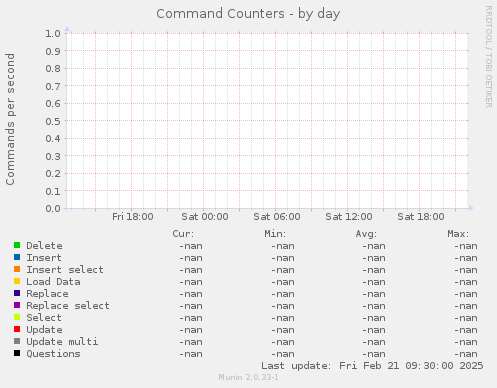The height and width of the screenshot is (388, 497).
Task: Click the lime Select legend swatch
Action: [17, 317]
